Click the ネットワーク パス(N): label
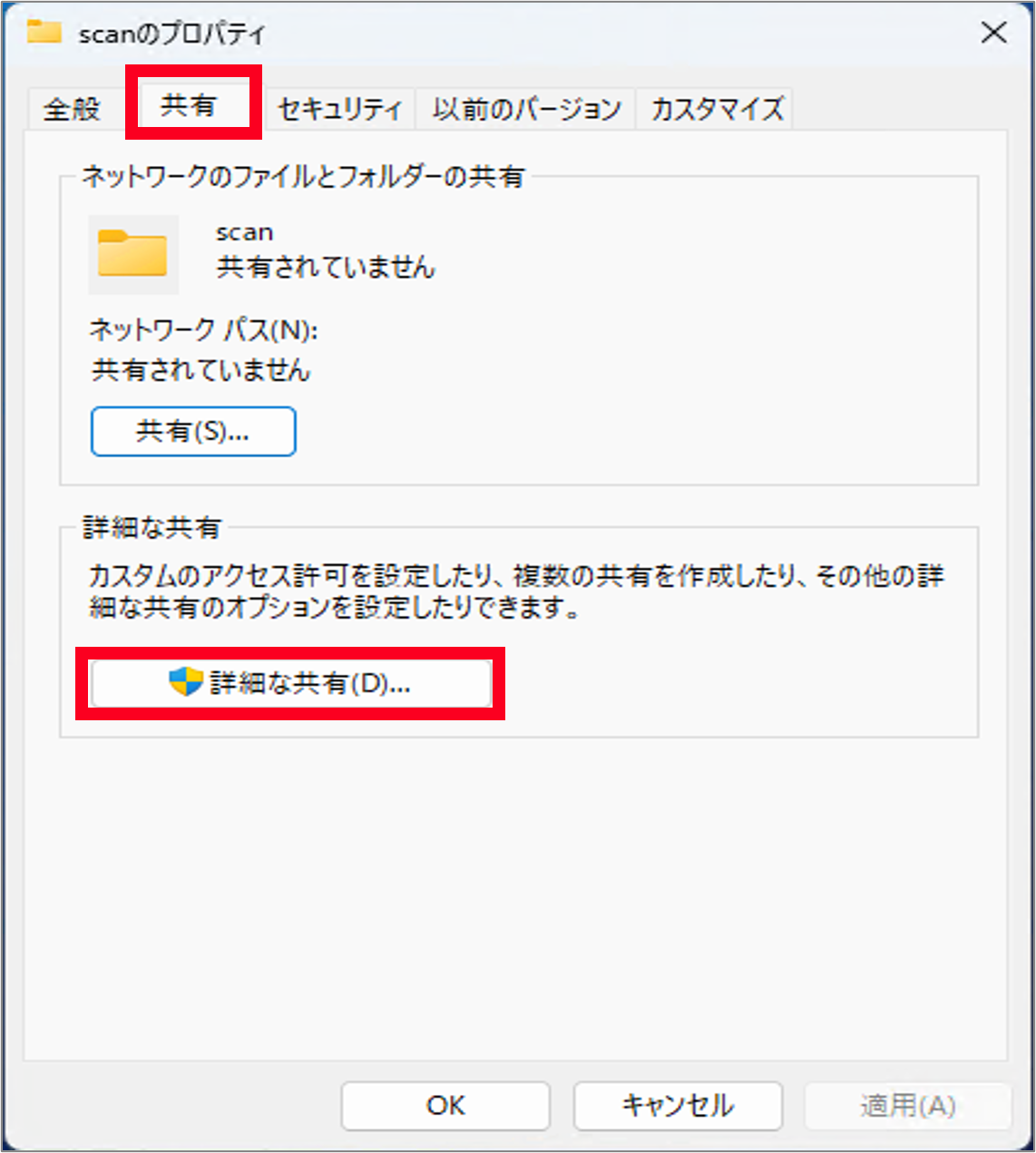 pyautogui.click(x=204, y=329)
